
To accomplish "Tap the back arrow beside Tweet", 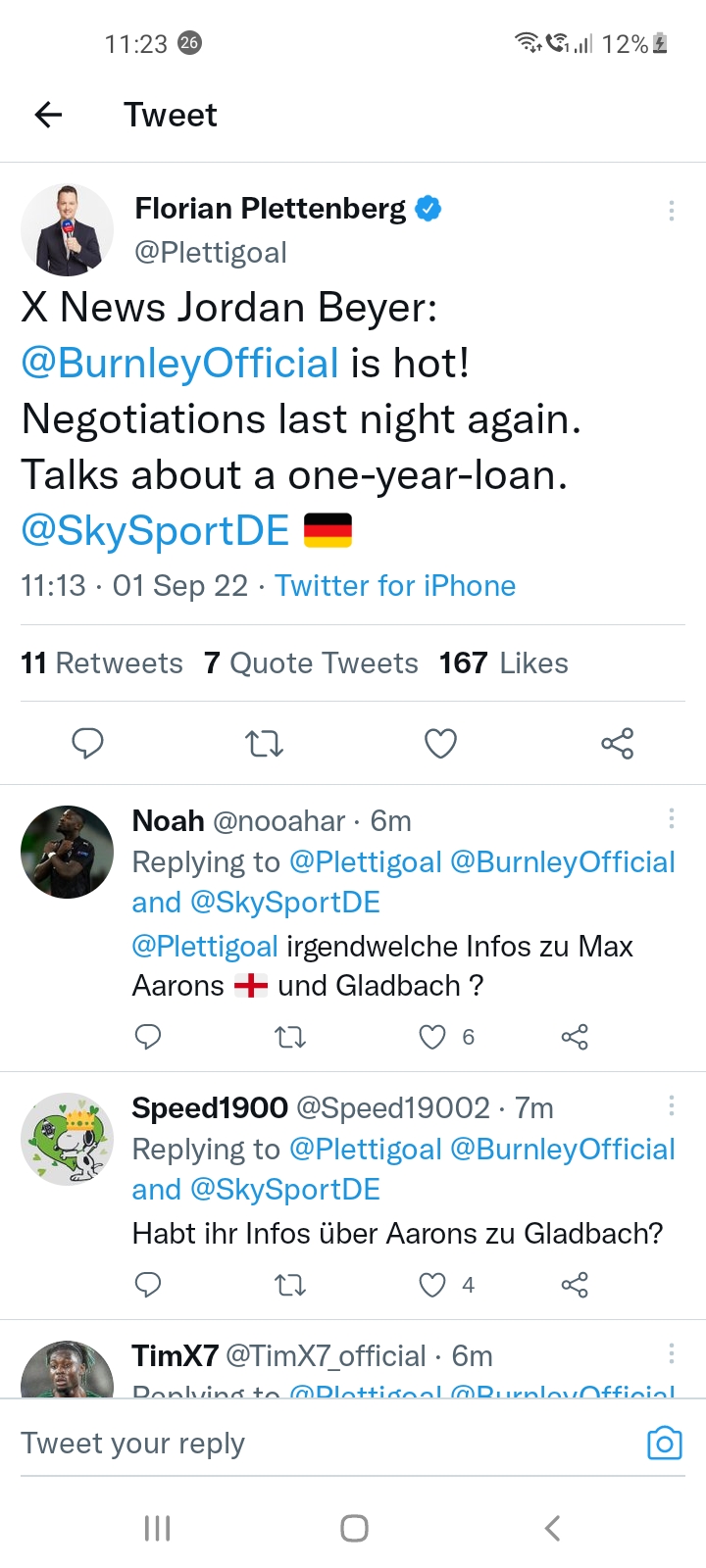I will click(x=48, y=115).
